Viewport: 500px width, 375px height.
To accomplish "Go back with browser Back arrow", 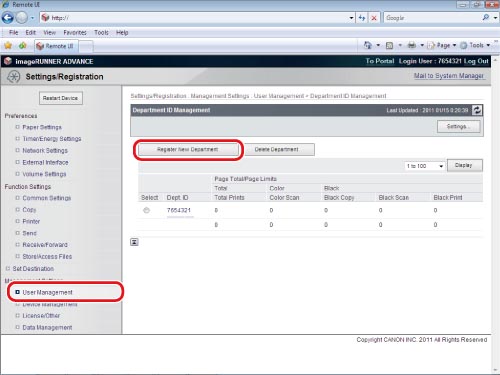I will [x=8, y=18].
